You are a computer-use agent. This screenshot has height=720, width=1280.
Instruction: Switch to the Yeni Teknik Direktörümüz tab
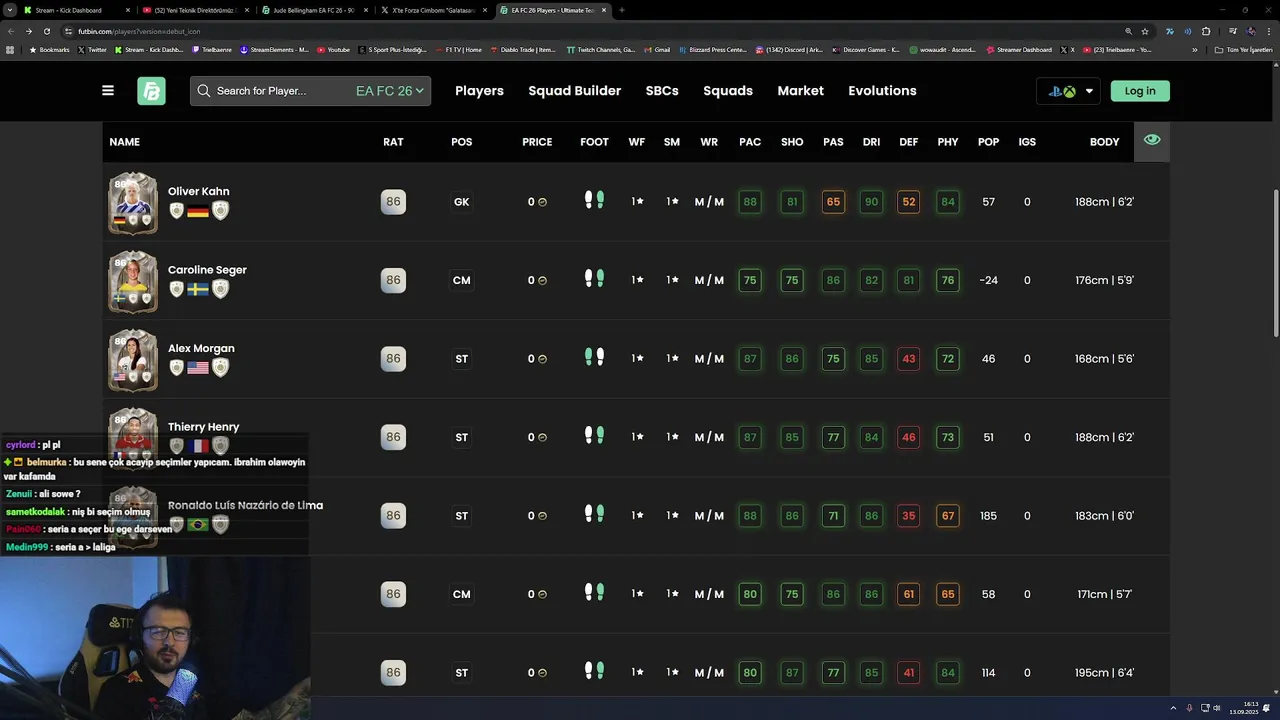(x=194, y=10)
